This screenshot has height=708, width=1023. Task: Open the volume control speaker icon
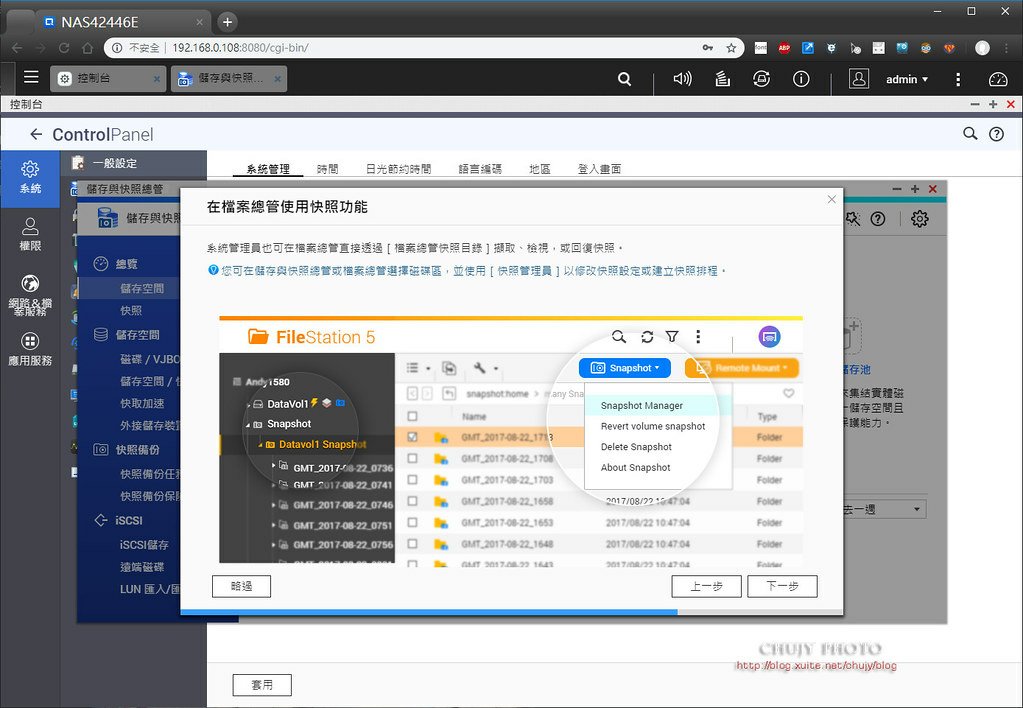tap(682, 79)
